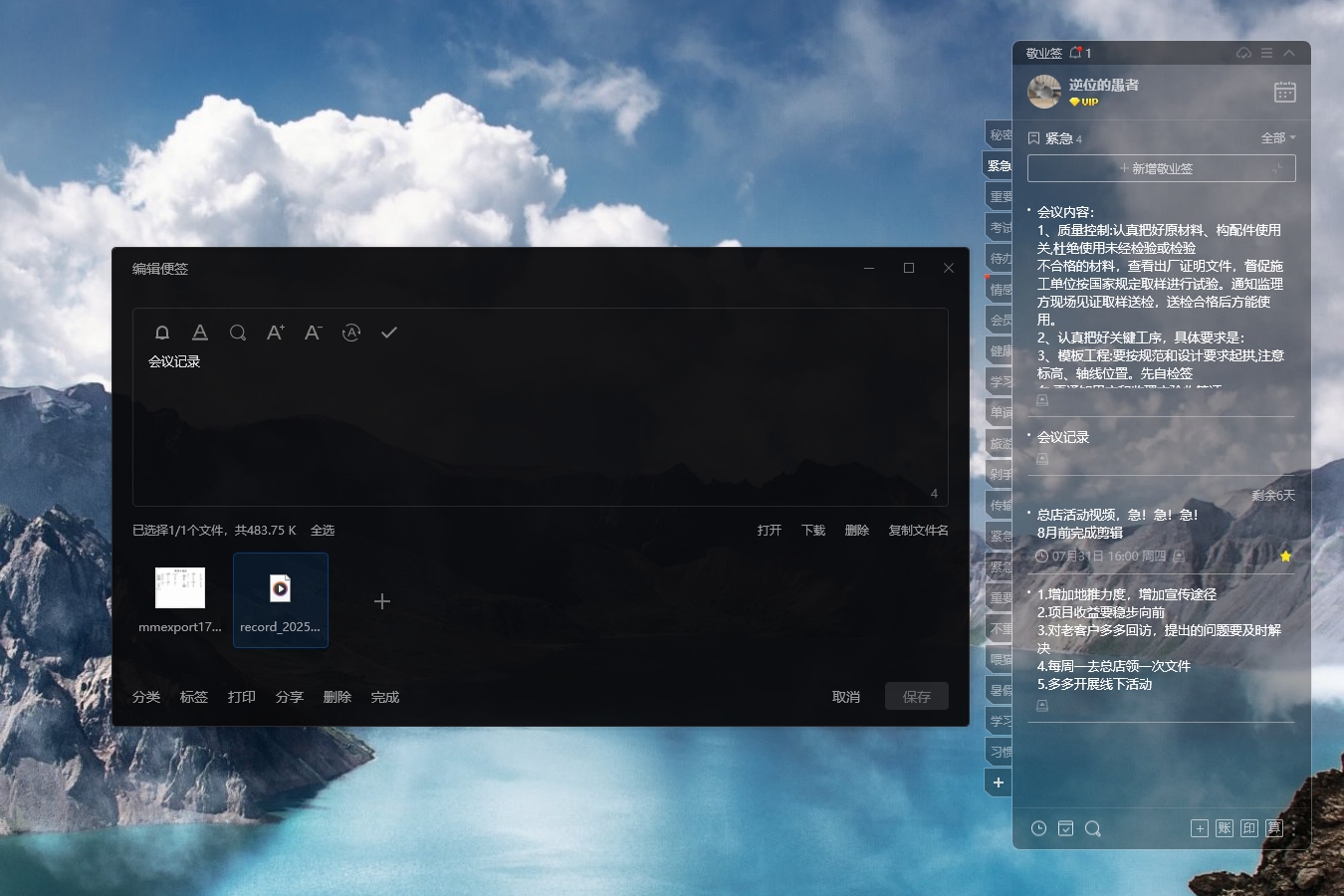The height and width of the screenshot is (896, 1344).
Task: Decrease font size with the A- icon
Action: 314,333
